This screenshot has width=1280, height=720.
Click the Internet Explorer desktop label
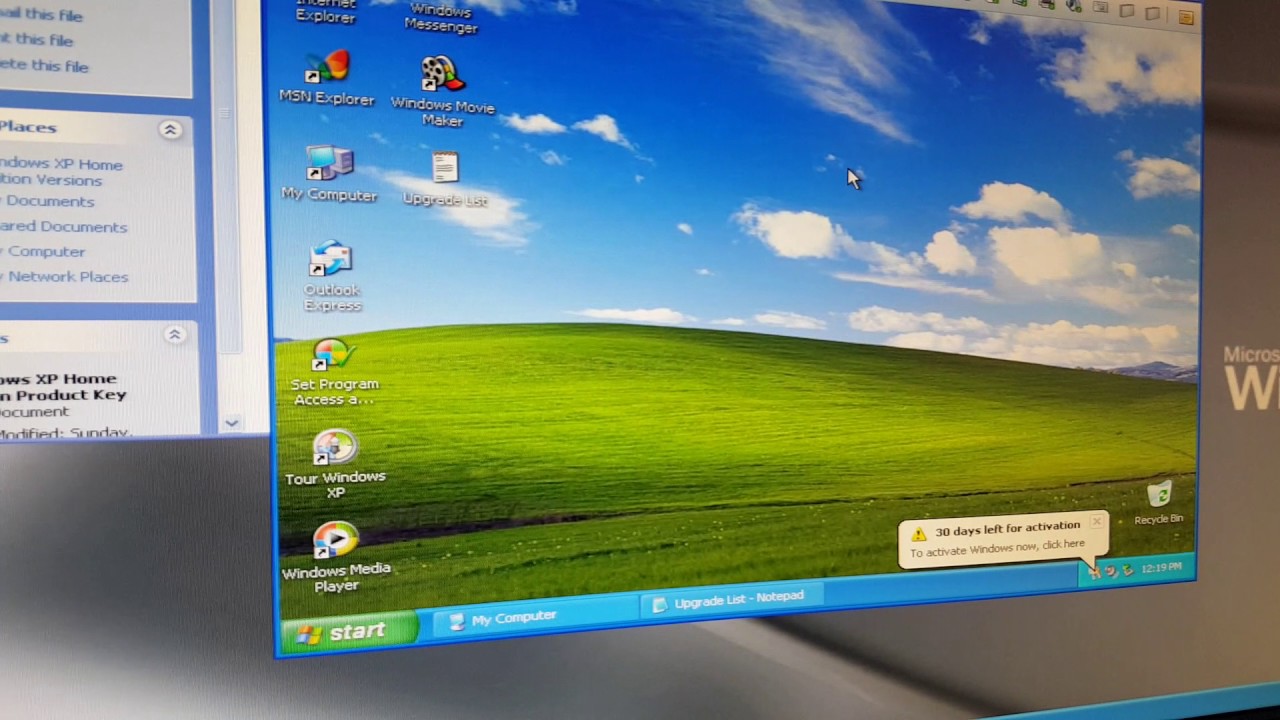[x=326, y=11]
